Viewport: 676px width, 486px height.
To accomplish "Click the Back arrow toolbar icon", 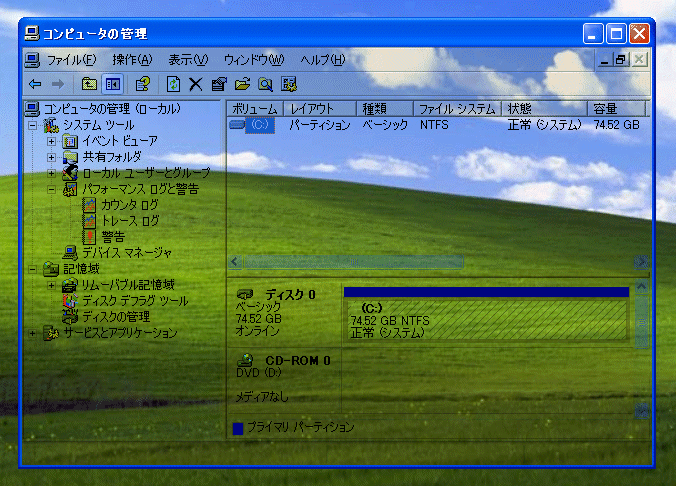I will point(35,84).
